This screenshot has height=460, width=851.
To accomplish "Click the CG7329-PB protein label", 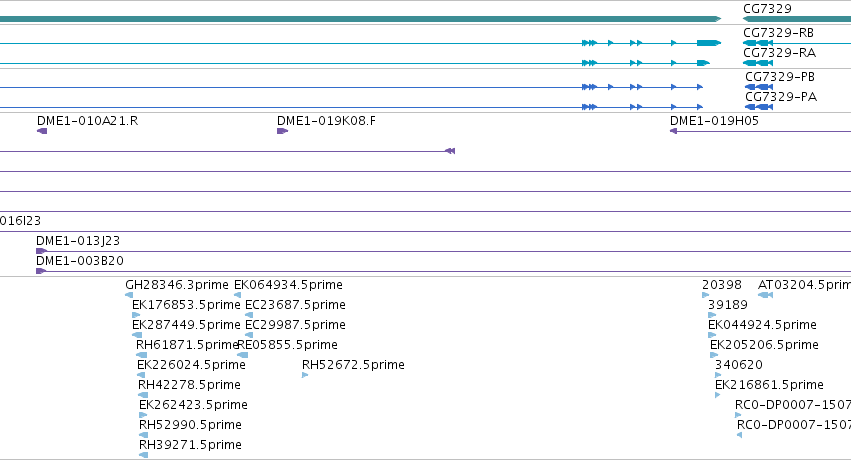I will click(x=780, y=76).
